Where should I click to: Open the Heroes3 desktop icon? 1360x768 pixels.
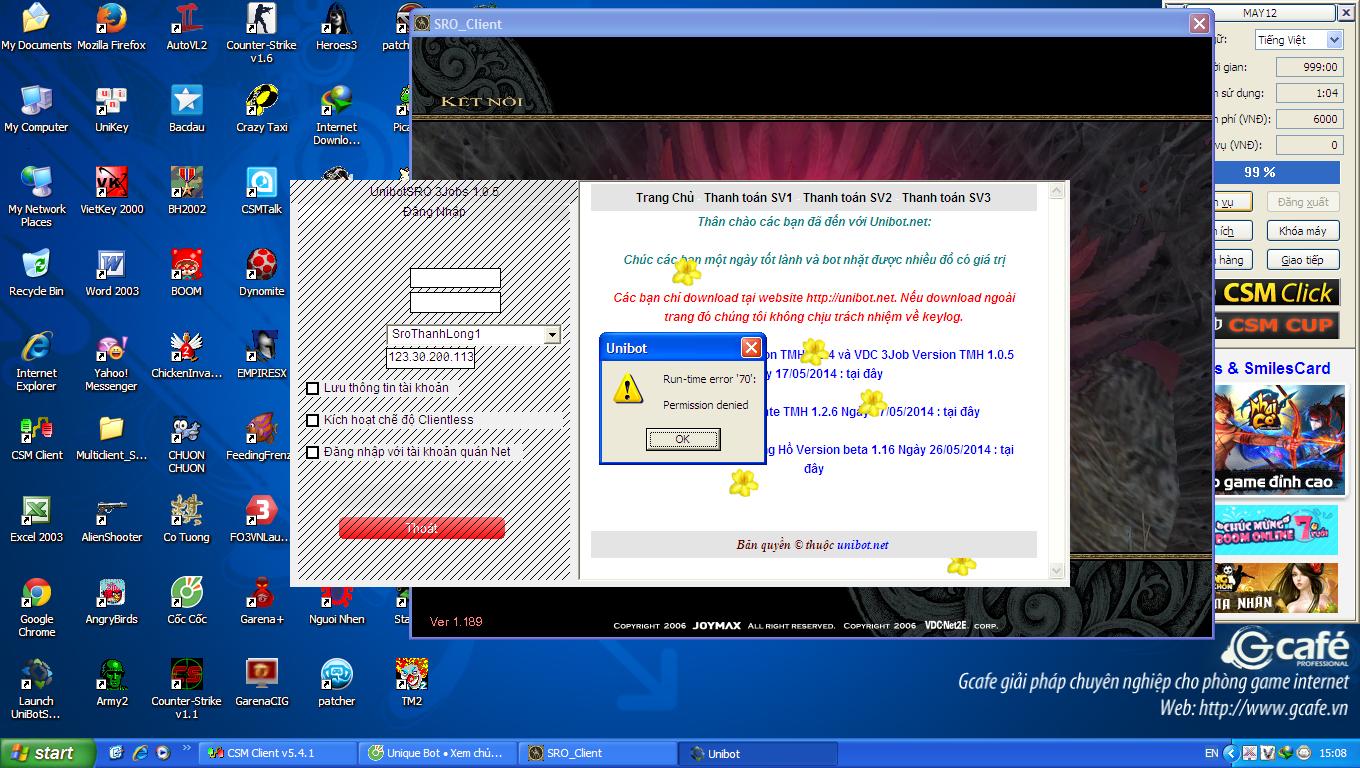click(336, 27)
